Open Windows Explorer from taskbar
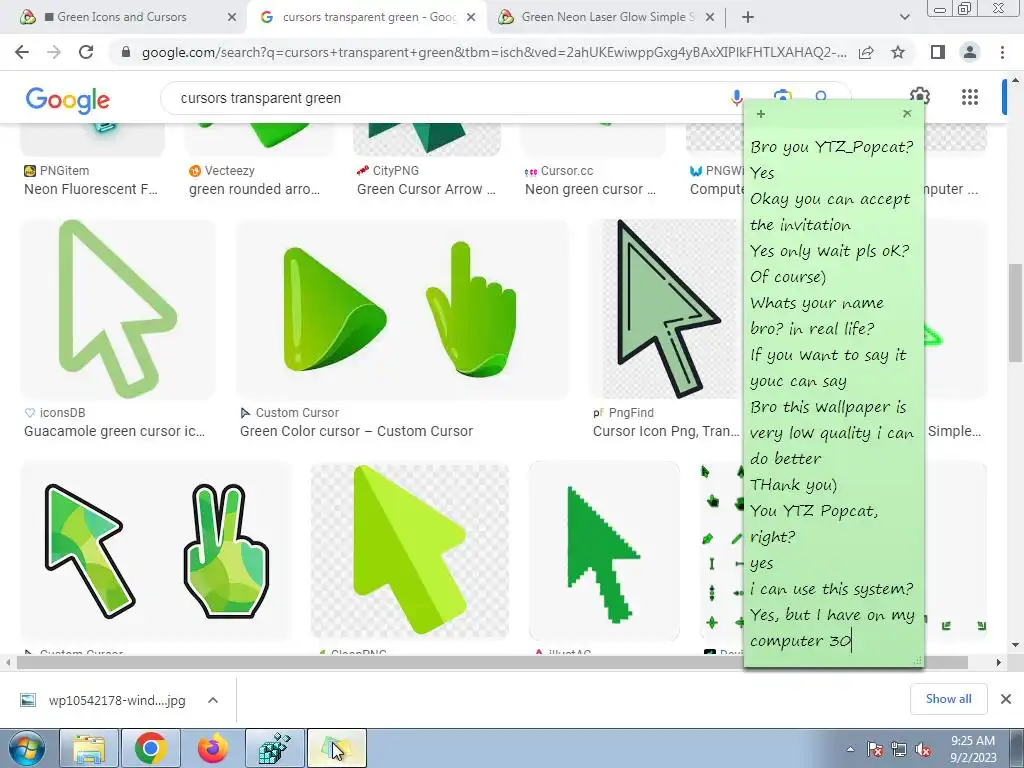 pyautogui.click(x=89, y=748)
